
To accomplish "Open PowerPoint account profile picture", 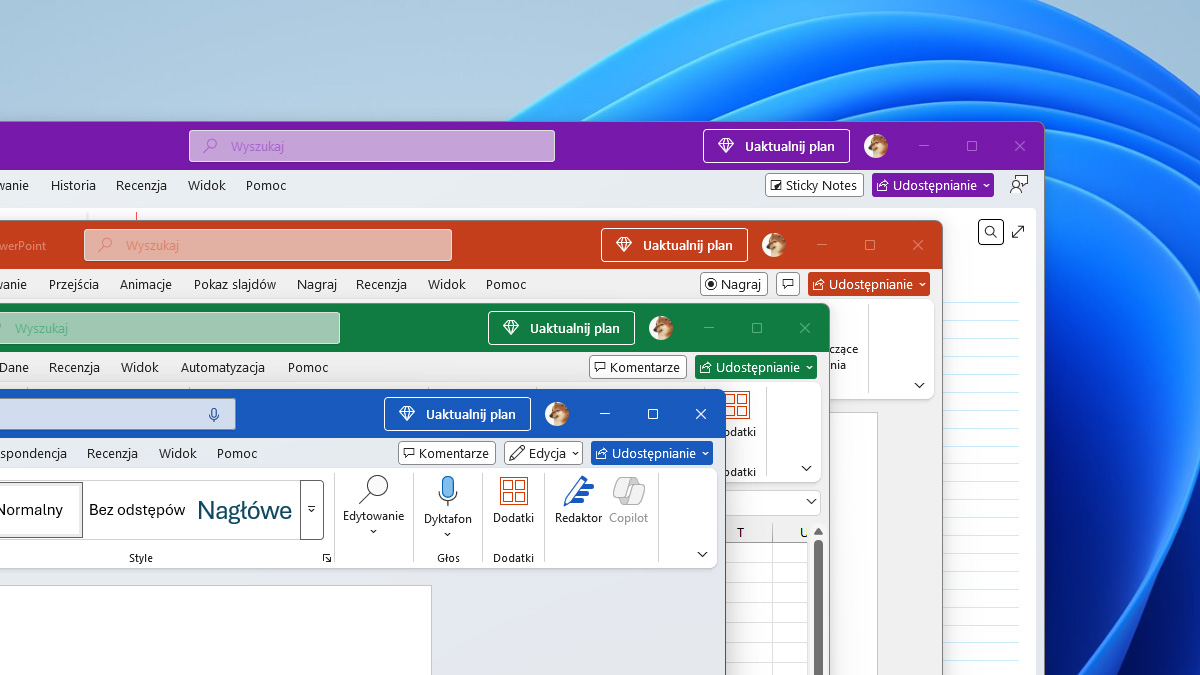I will pos(774,245).
